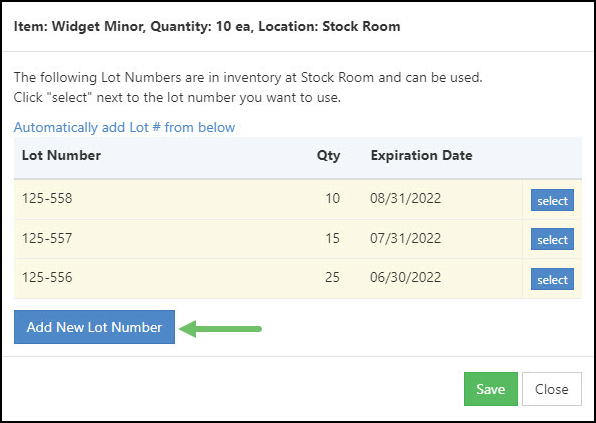
Task: Click the 125-557 lot number cell
Action: click(47, 238)
